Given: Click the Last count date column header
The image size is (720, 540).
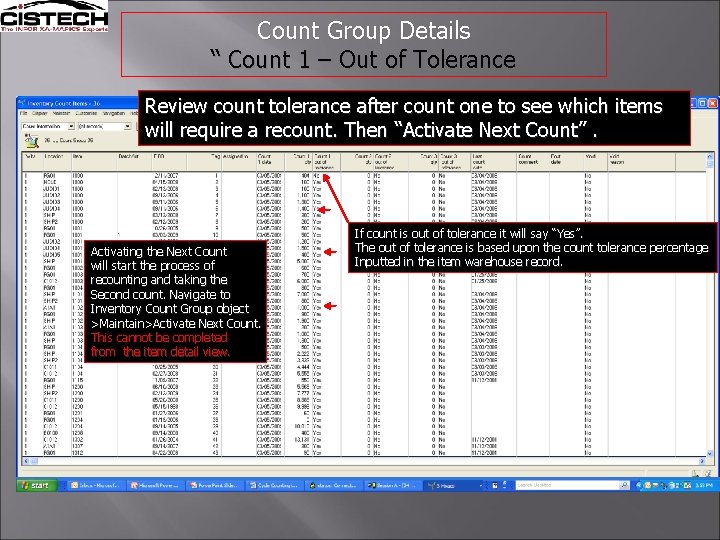Looking at the screenshot, I should coord(494,162).
